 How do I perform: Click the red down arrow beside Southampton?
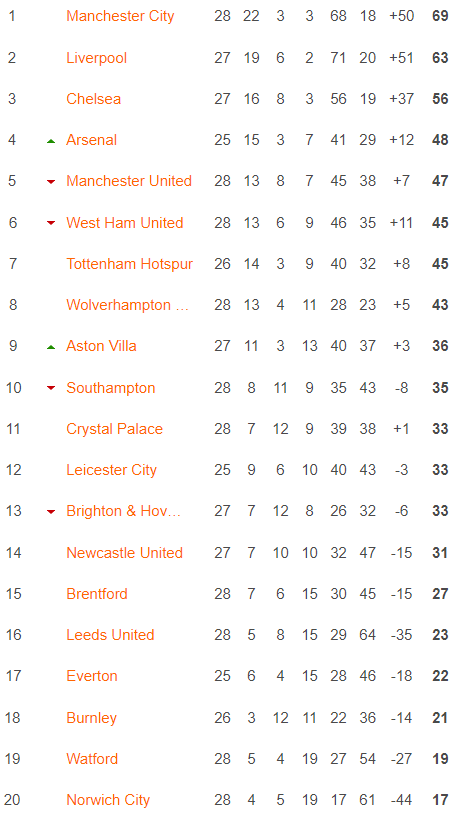(x=51, y=388)
